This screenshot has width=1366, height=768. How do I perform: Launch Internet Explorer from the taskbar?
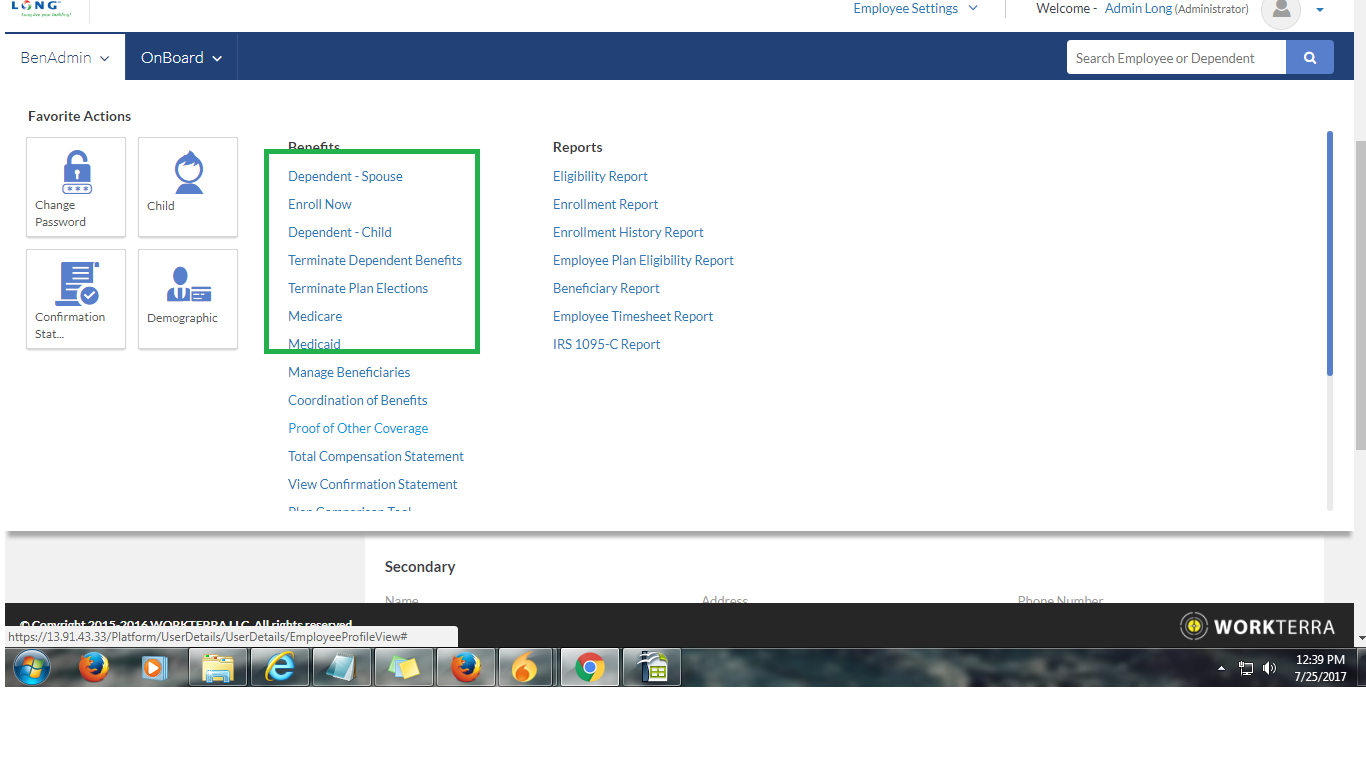[279, 667]
